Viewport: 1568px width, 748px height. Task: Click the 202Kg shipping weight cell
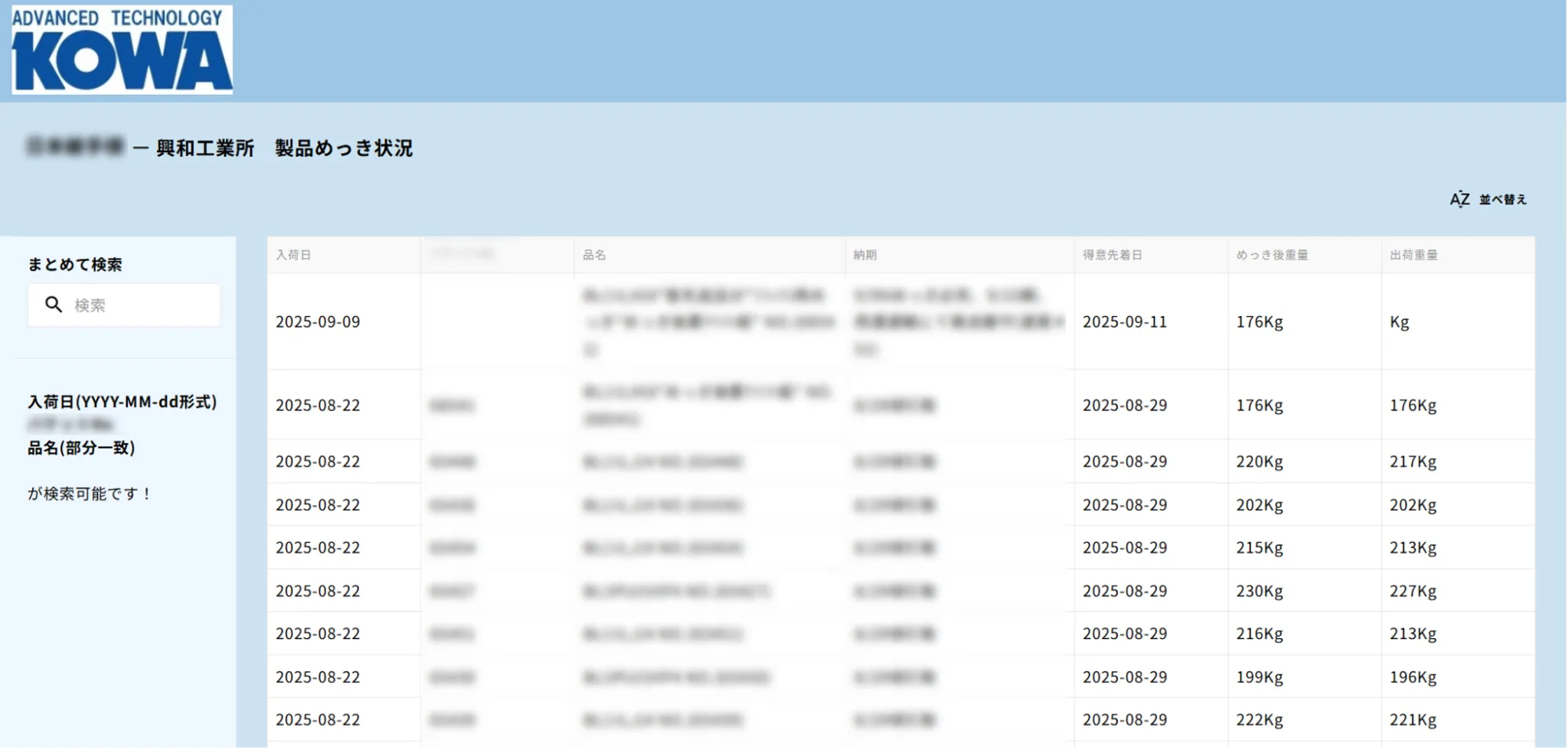(1413, 505)
